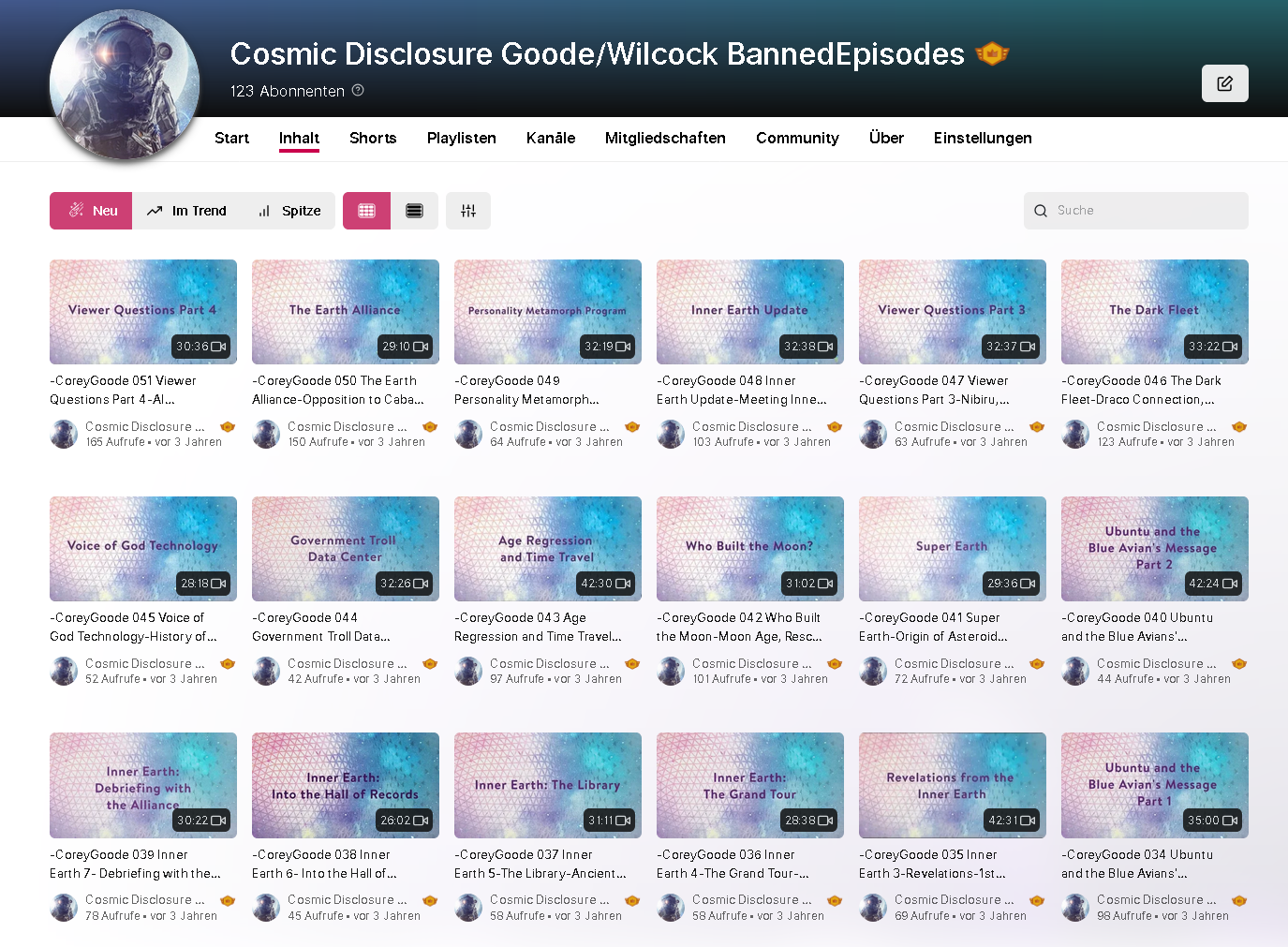This screenshot has width=1288, height=947.
Task: Open the Über tab
Action: tap(886, 138)
